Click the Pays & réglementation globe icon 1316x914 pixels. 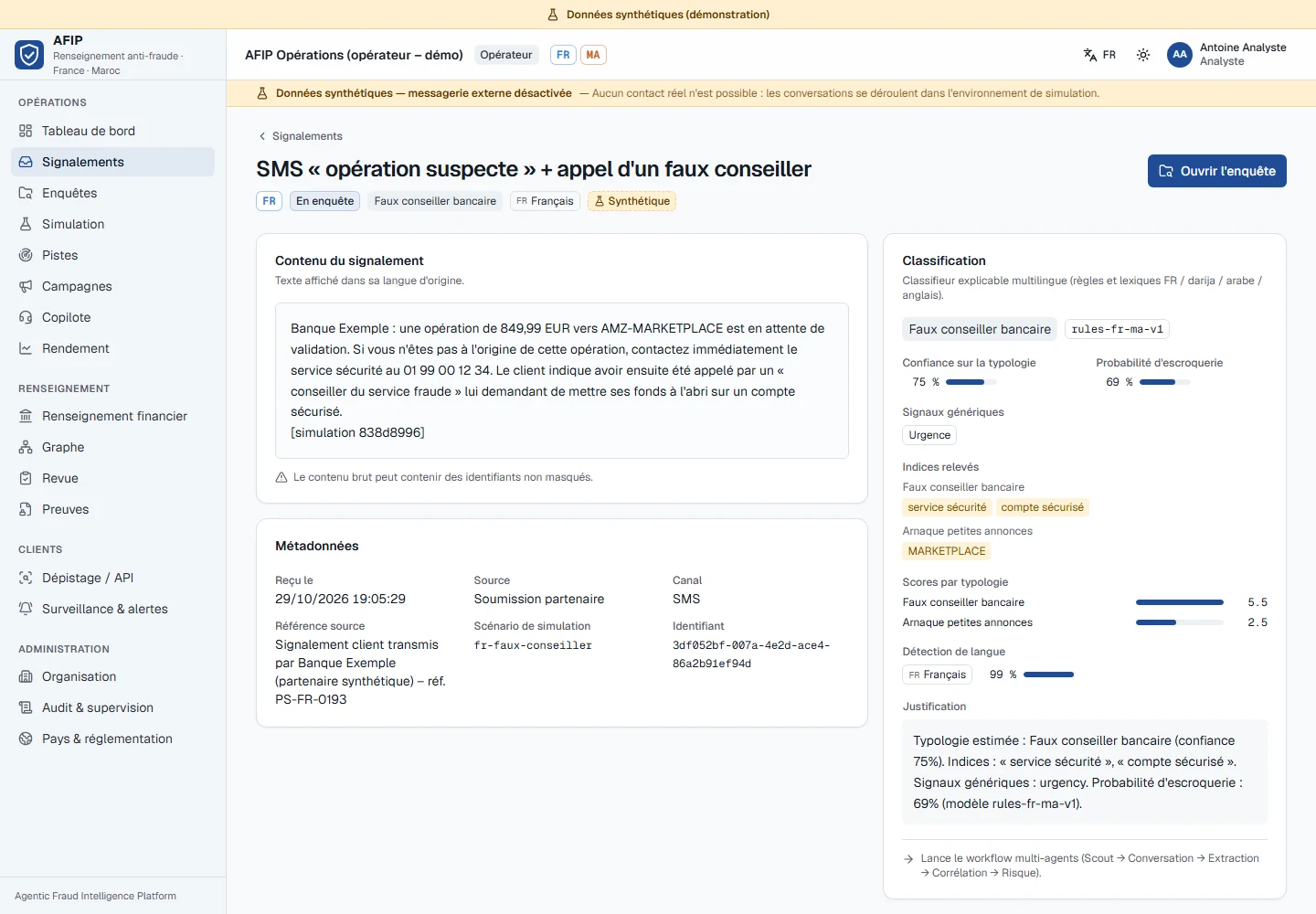(x=26, y=739)
